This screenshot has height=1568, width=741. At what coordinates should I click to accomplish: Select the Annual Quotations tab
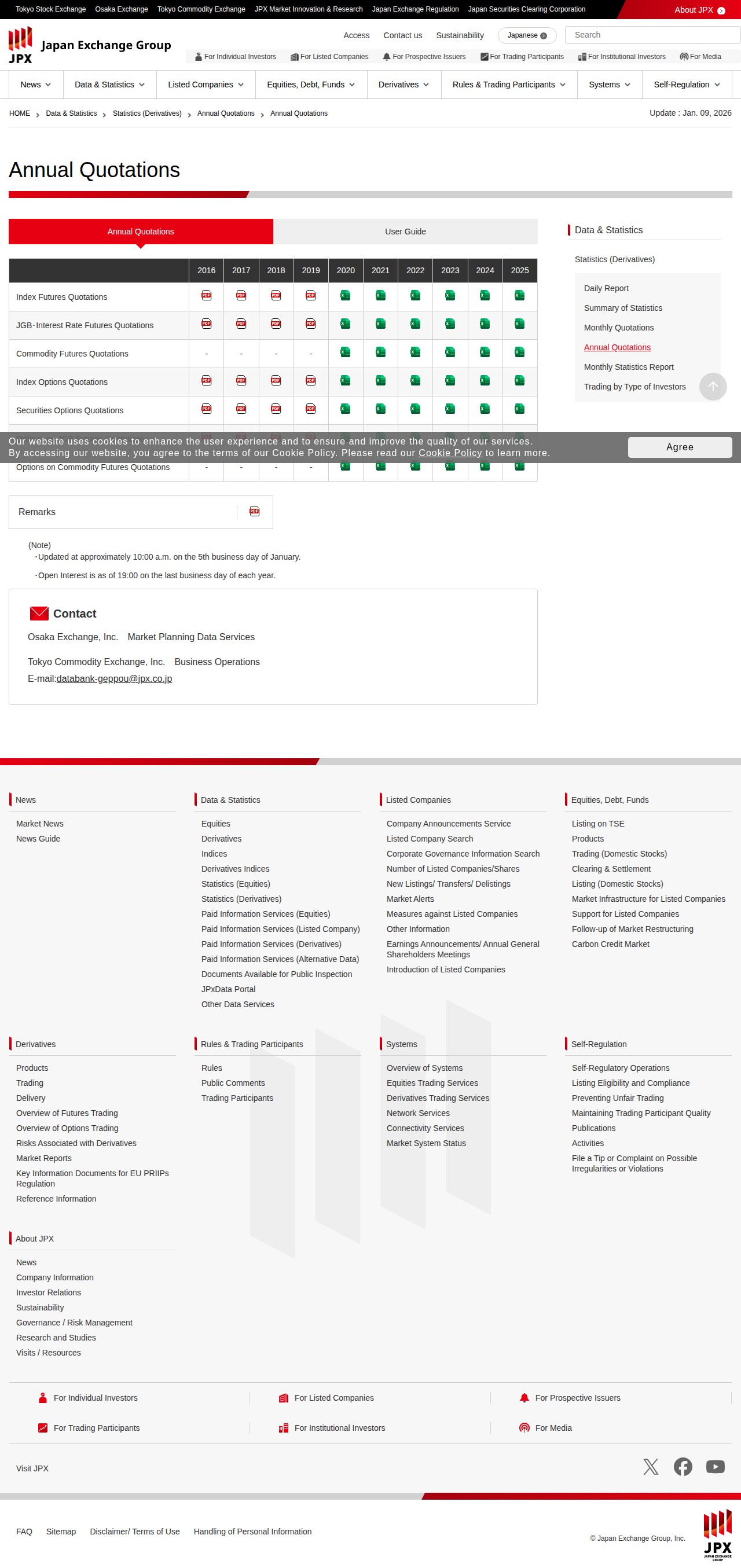tap(141, 232)
